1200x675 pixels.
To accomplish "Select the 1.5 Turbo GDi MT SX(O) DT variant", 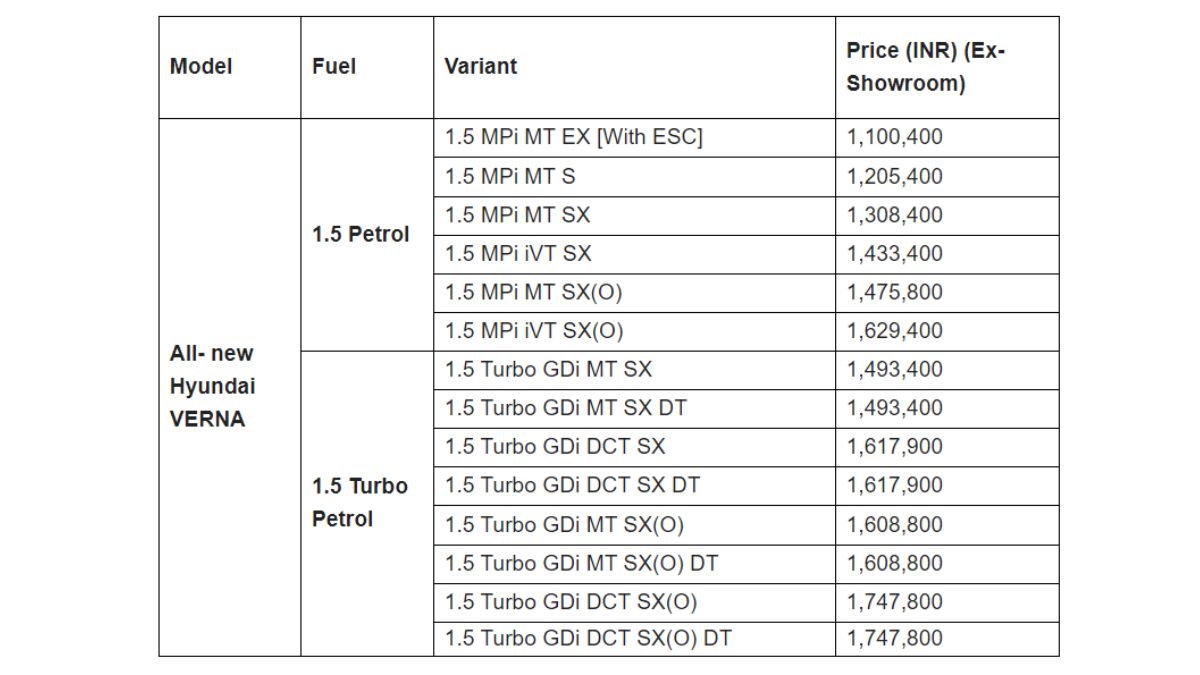I will coord(581,563).
